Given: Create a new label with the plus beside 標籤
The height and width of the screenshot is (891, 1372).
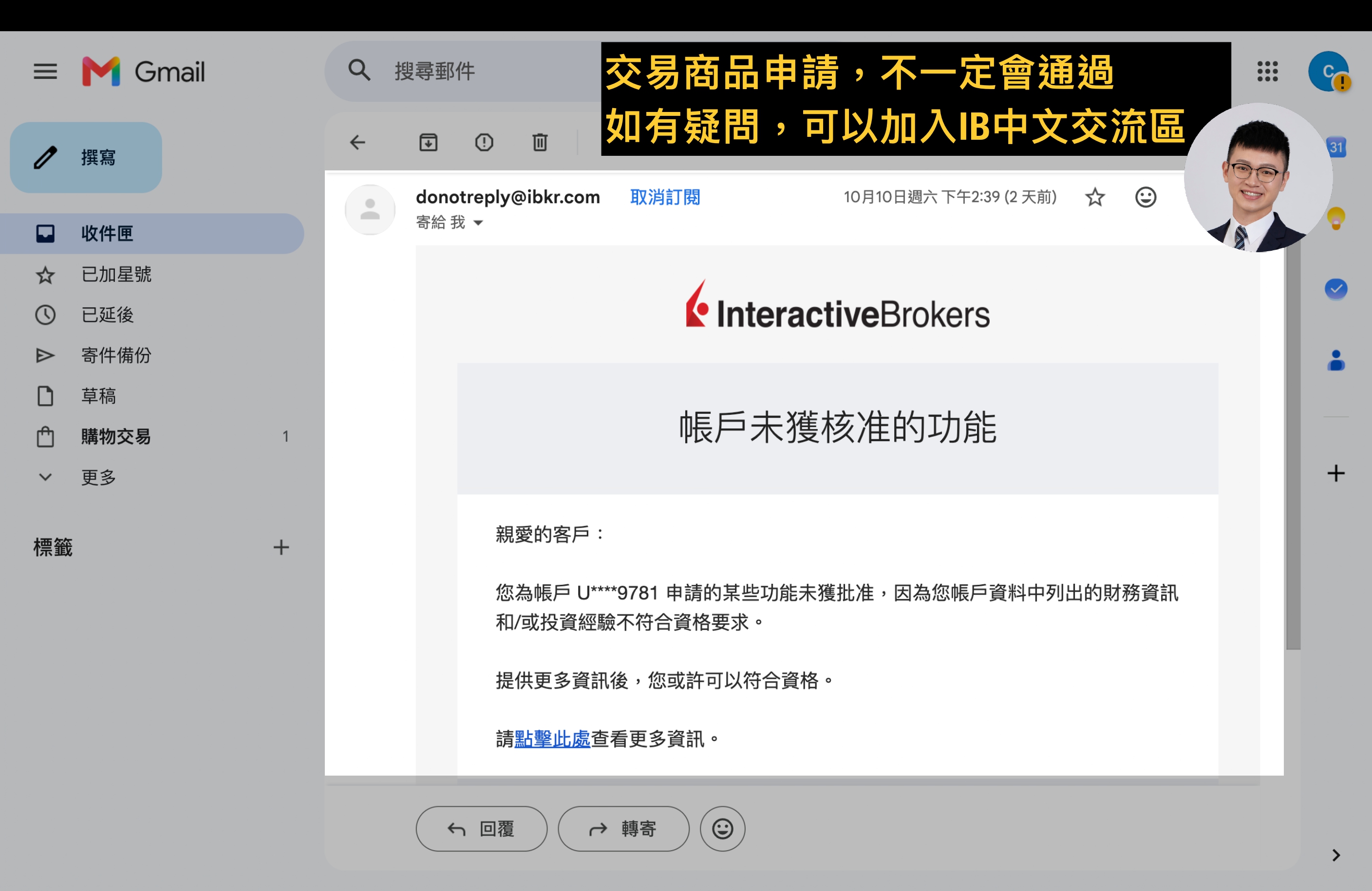Looking at the screenshot, I should [x=281, y=547].
